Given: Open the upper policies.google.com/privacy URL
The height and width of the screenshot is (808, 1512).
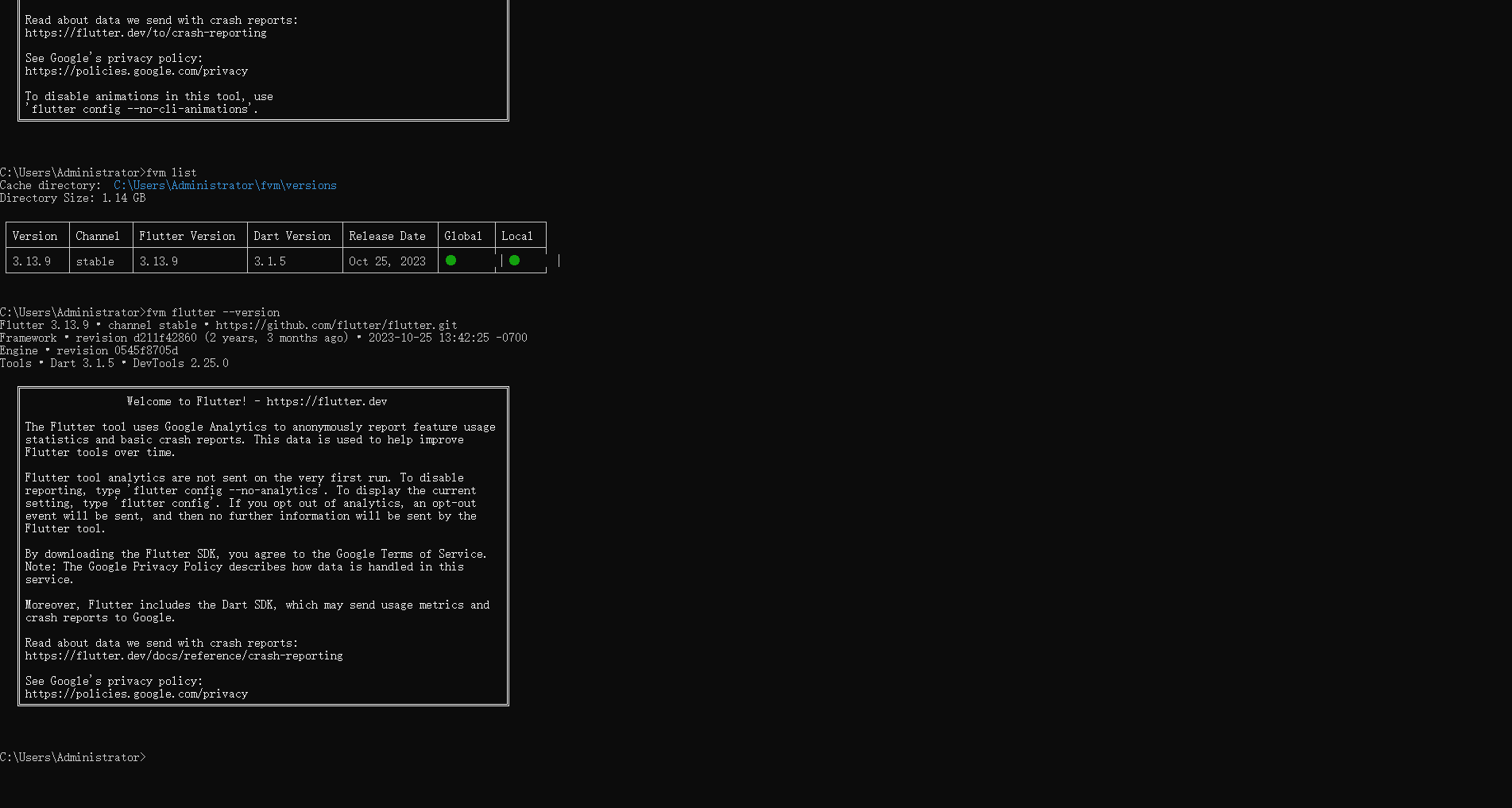Looking at the screenshot, I should click(136, 71).
